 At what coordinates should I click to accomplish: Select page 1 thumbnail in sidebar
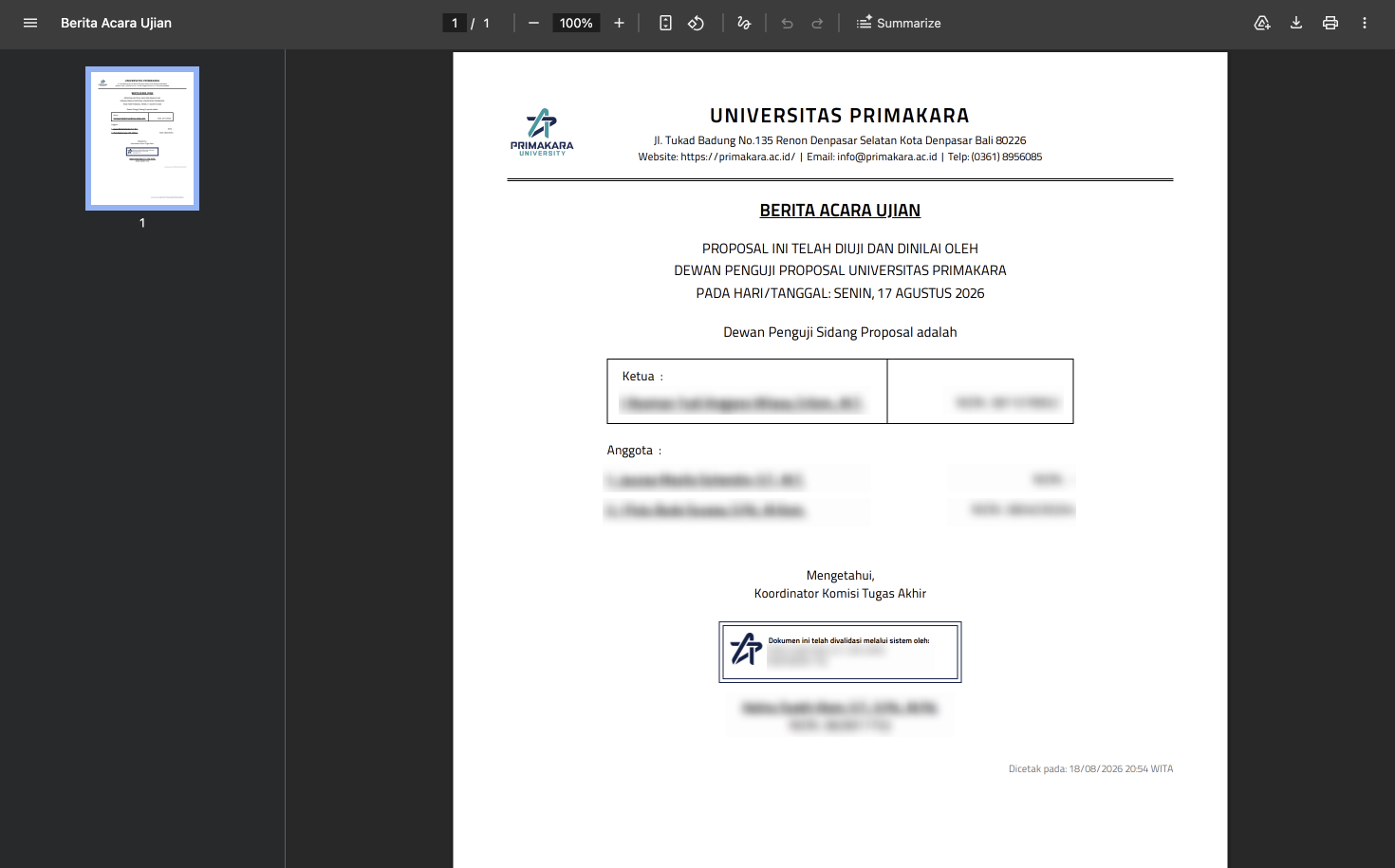pyautogui.click(x=142, y=139)
